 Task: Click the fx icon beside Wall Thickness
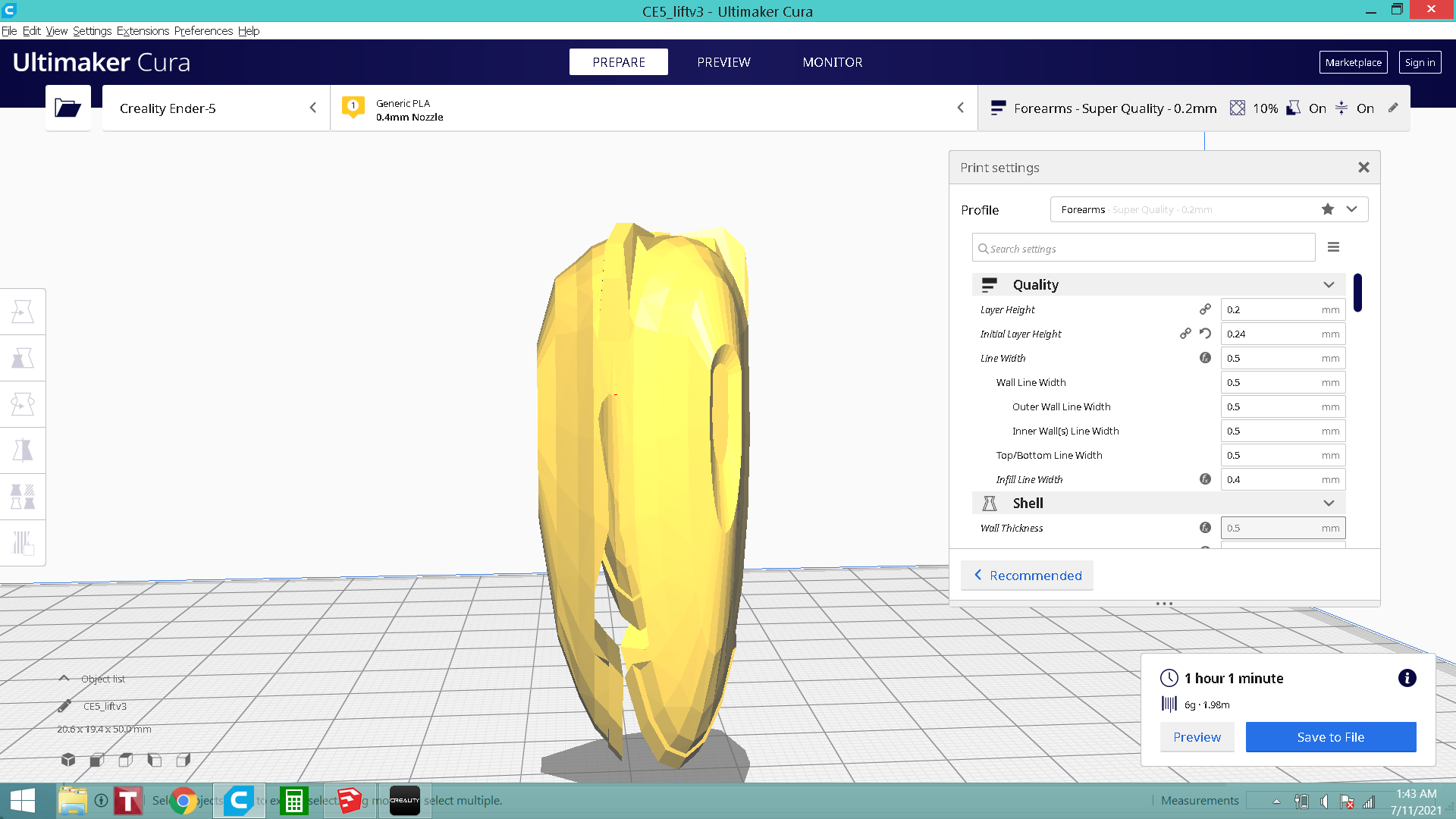tap(1205, 528)
